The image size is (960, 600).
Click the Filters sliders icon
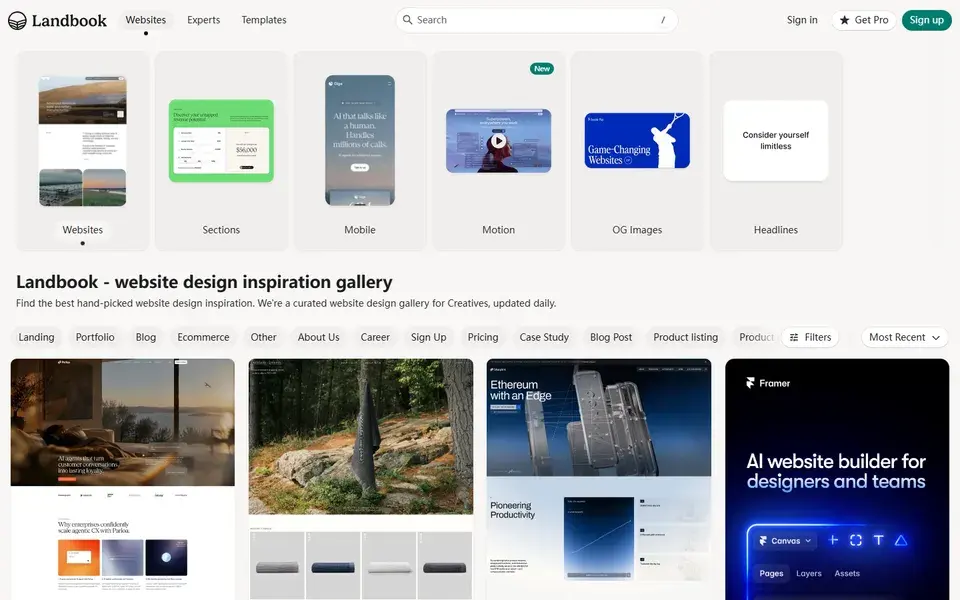pos(794,337)
